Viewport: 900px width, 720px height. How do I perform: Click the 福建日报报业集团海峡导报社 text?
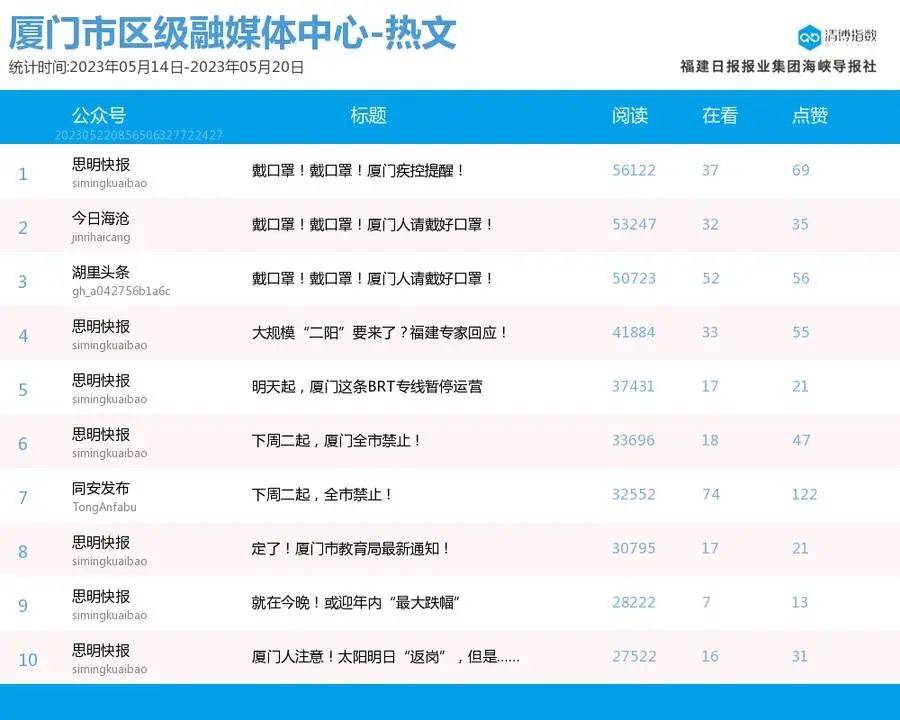778,66
